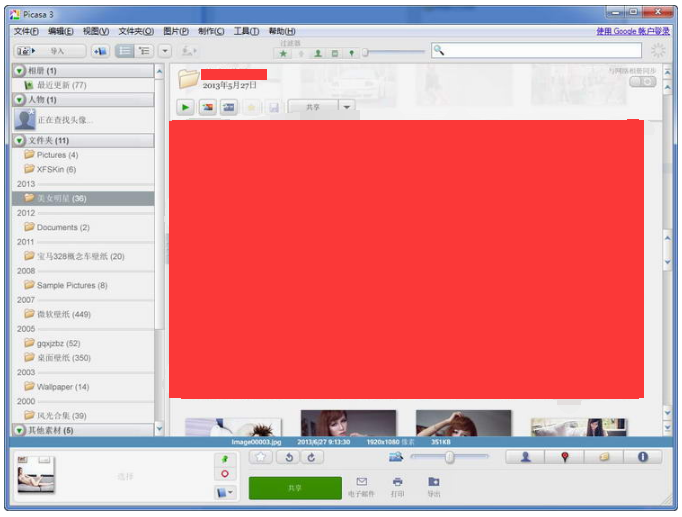Click the Export (导出) icon
The height and width of the screenshot is (517, 682).
[x=434, y=482]
